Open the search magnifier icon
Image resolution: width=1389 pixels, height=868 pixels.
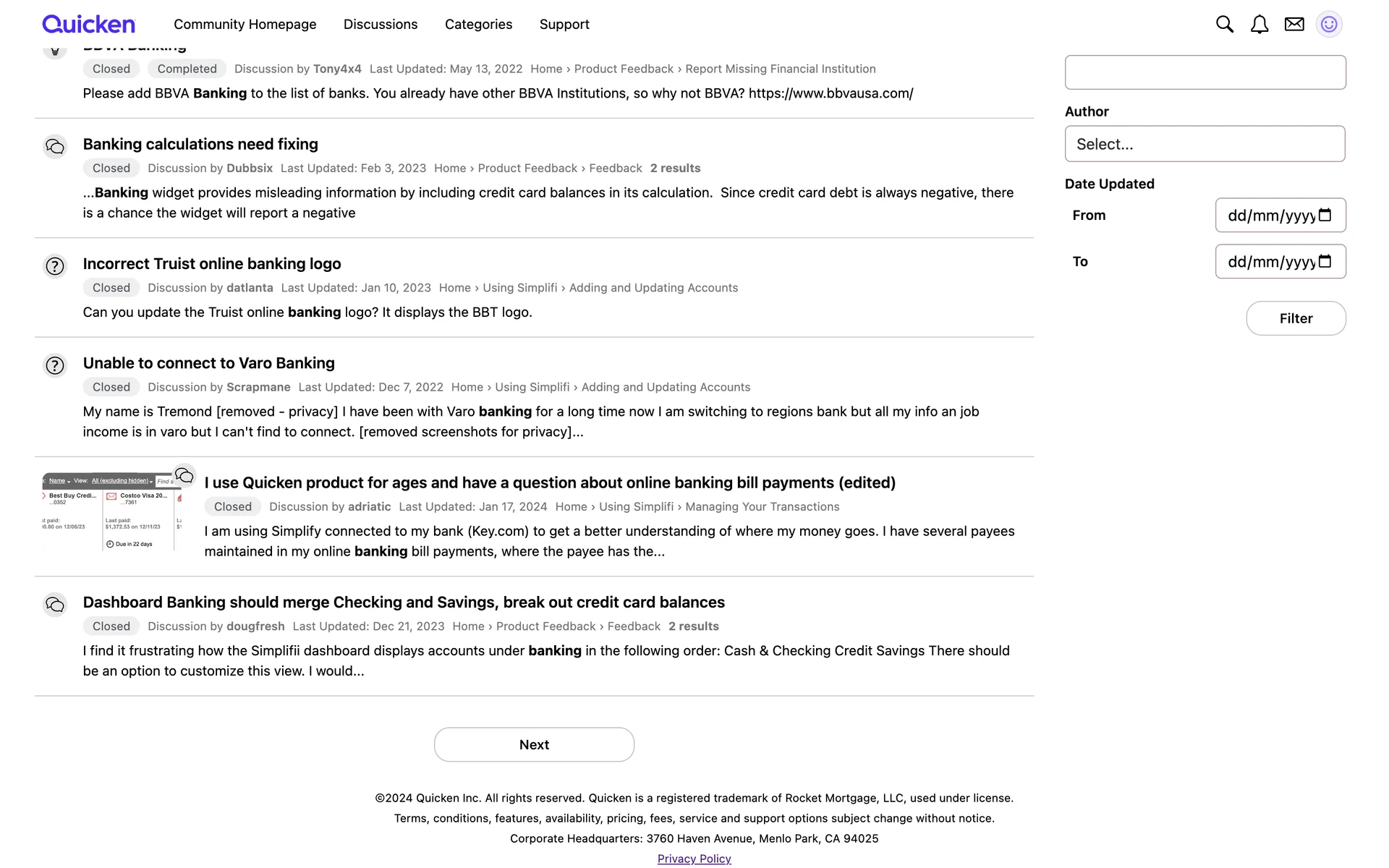click(1224, 25)
